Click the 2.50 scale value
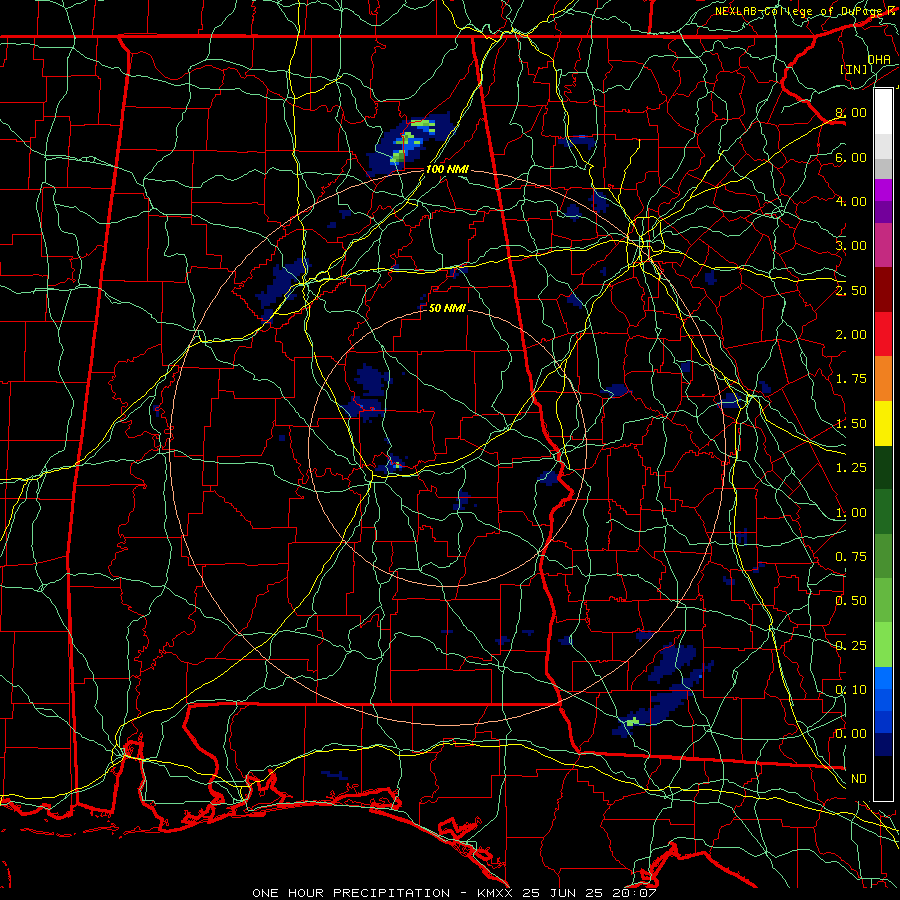Viewport: 900px width, 900px height. (x=851, y=290)
